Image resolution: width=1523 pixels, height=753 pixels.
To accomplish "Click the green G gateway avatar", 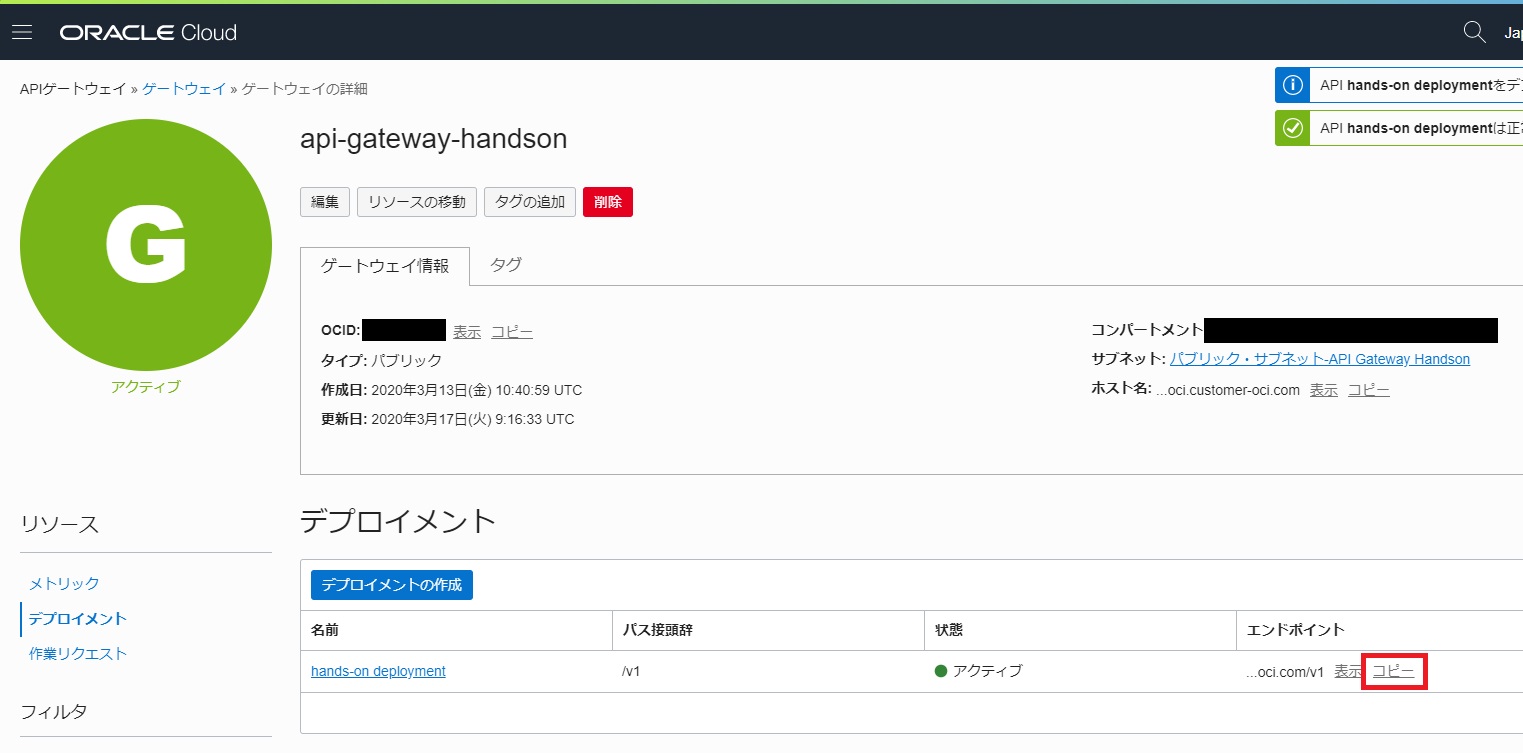I will coord(146,245).
